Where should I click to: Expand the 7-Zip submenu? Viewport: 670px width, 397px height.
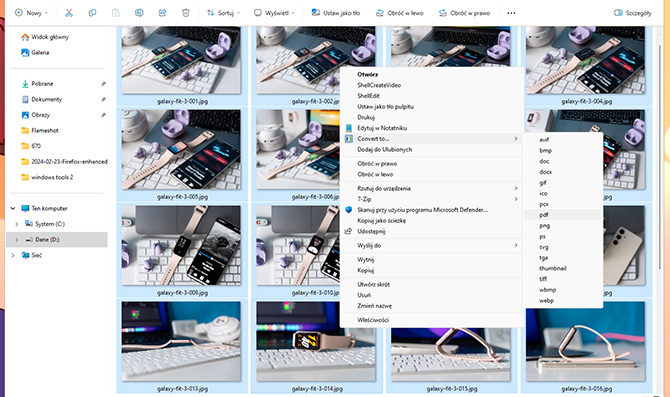(432, 199)
